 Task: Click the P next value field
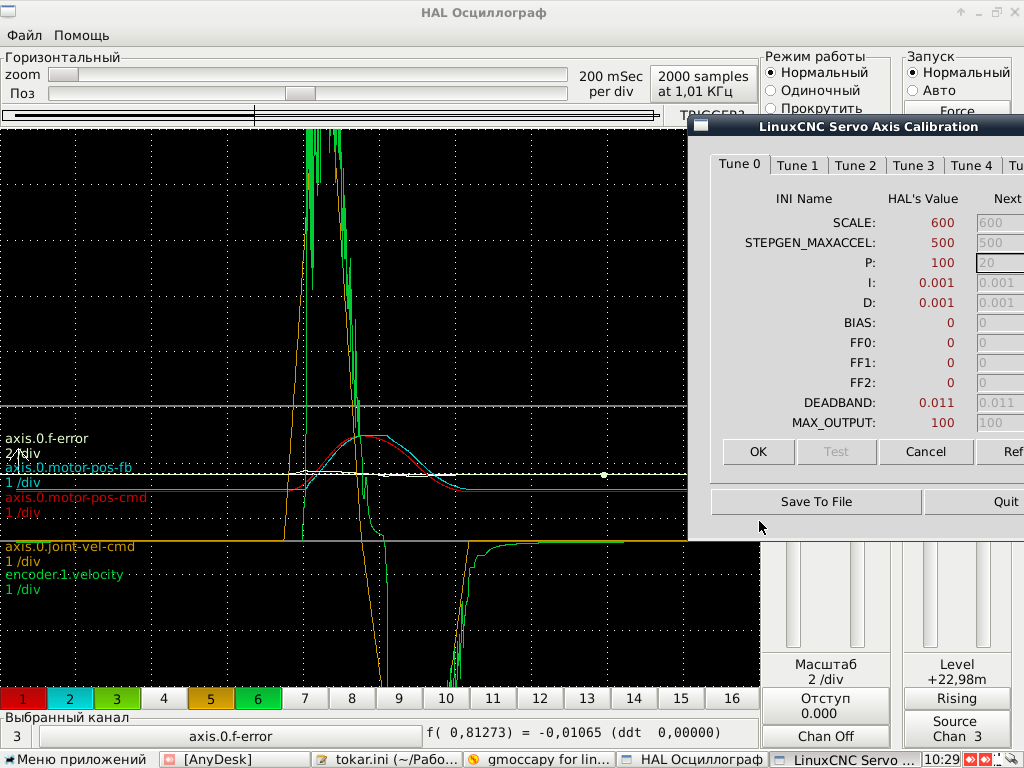(1000, 263)
